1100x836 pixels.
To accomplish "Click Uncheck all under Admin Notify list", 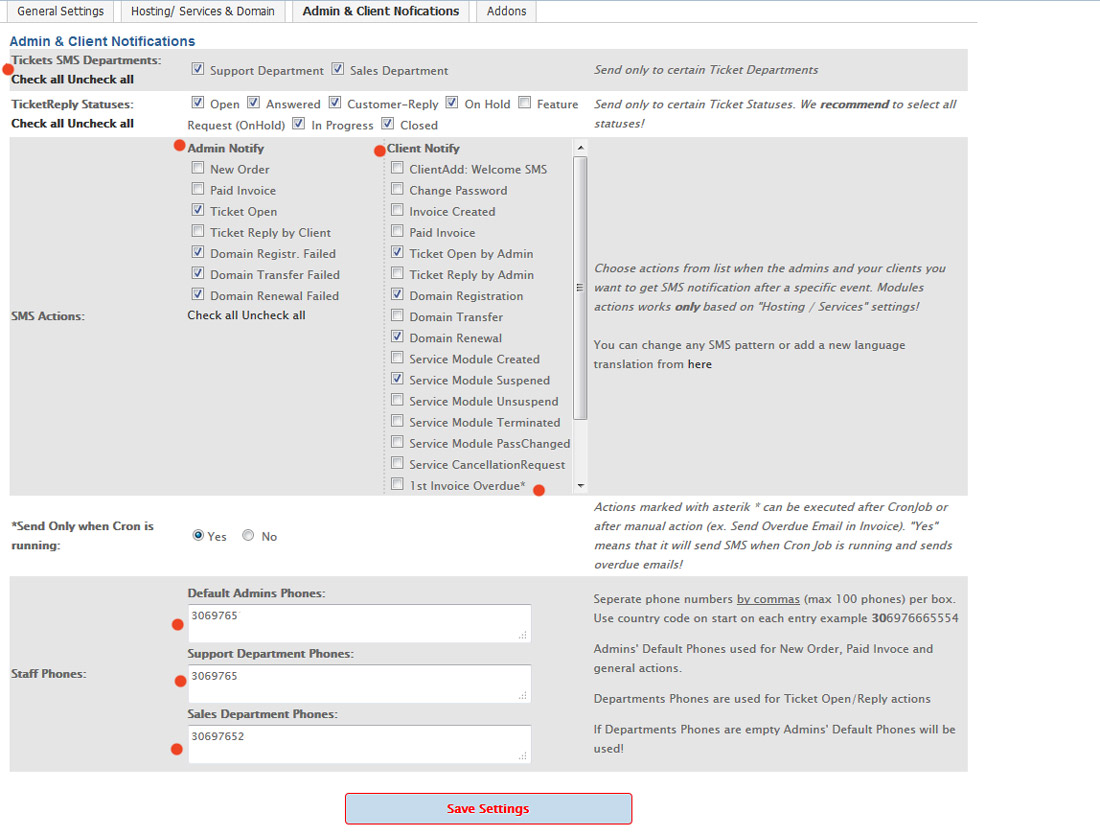I will click(274, 316).
